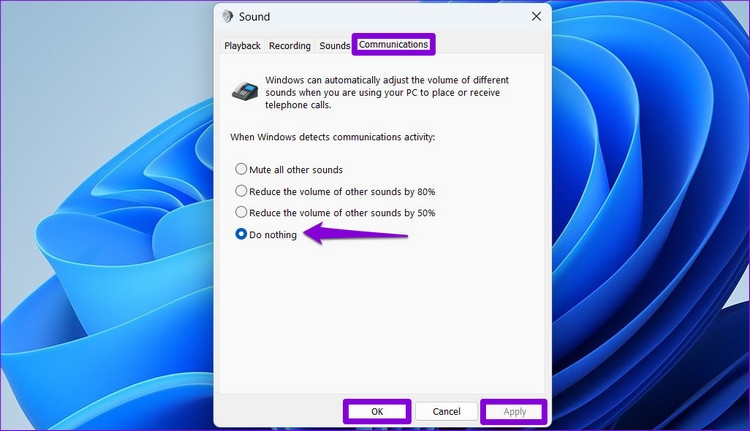Open the Recording tab
This screenshot has width=750, height=431.
tap(289, 45)
